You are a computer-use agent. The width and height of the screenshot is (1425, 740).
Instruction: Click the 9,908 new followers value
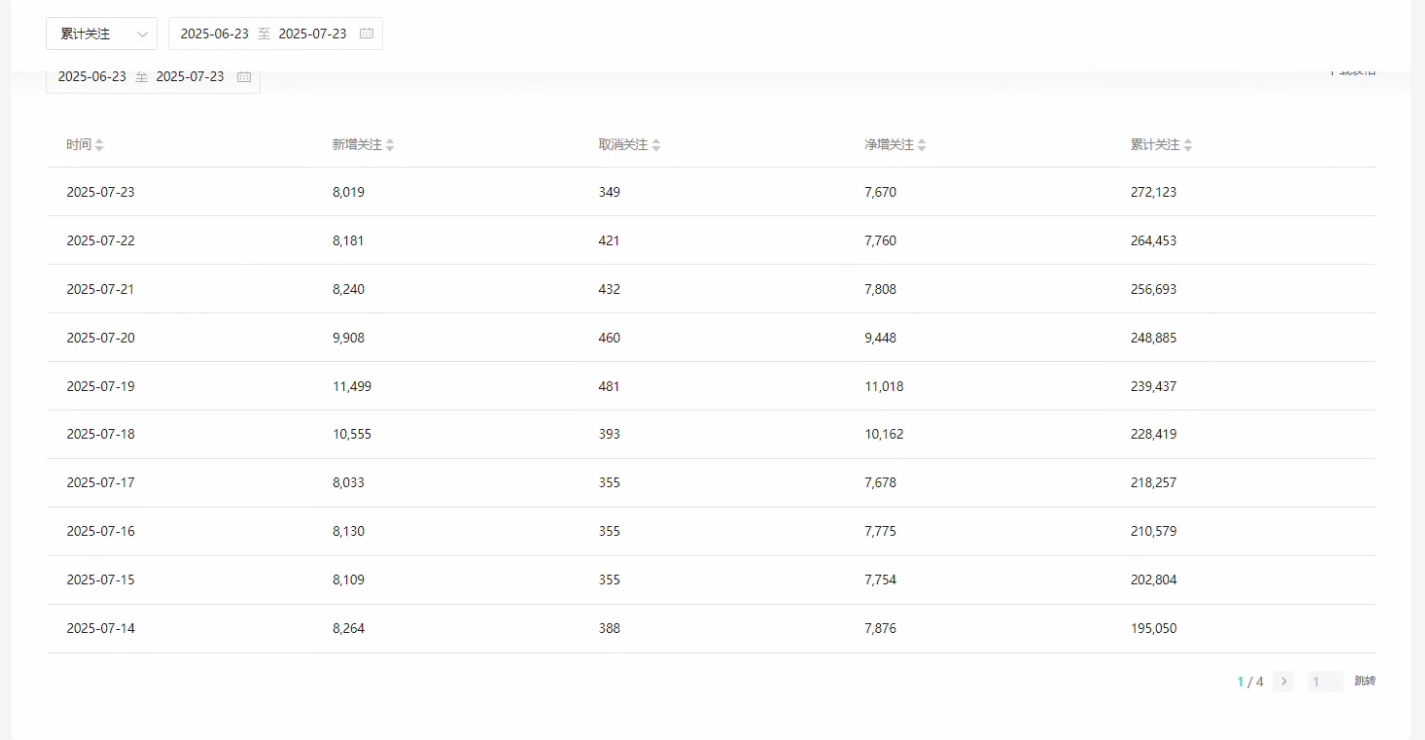(348, 338)
